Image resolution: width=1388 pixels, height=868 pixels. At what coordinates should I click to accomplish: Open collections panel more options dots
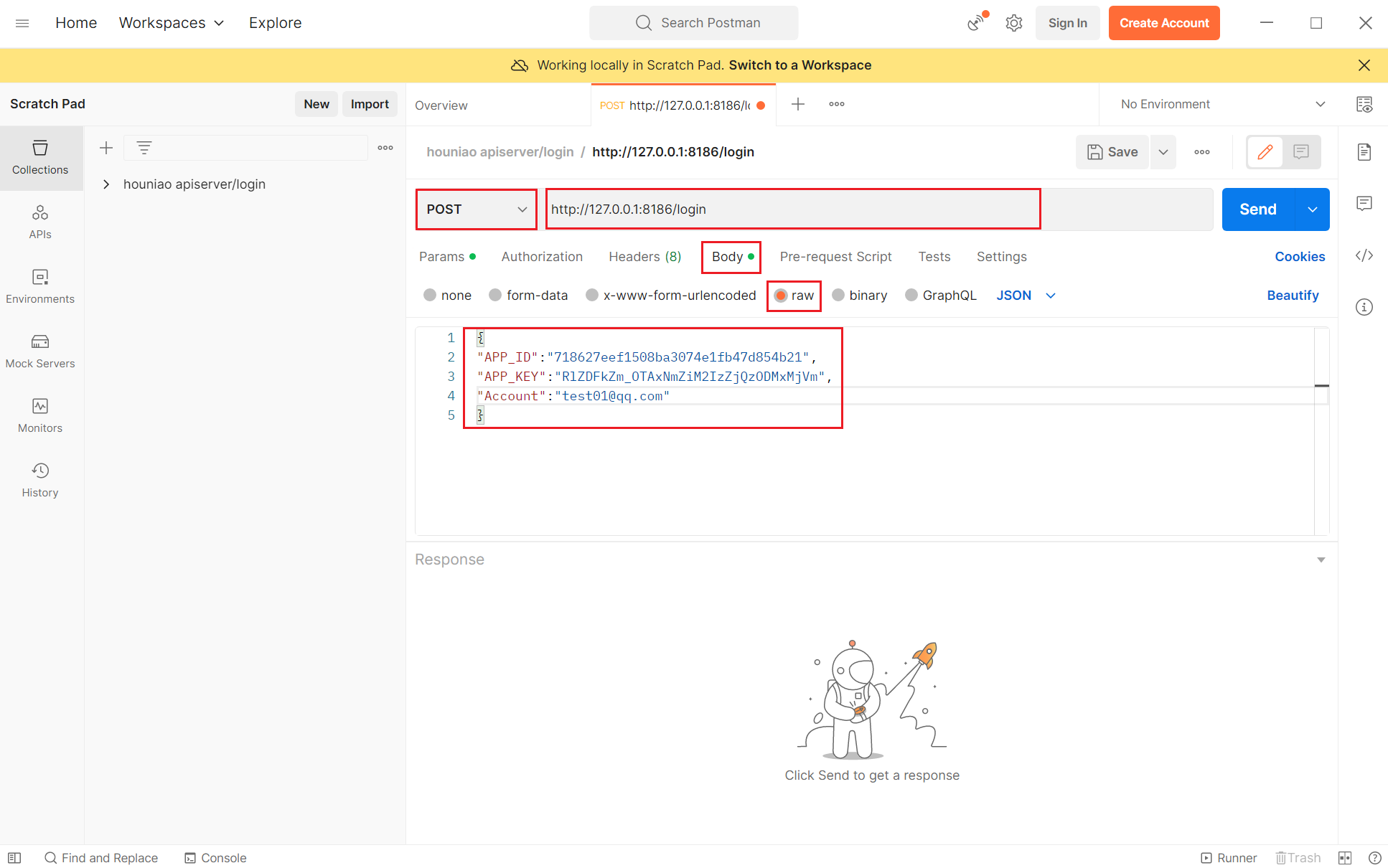(385, 148)
